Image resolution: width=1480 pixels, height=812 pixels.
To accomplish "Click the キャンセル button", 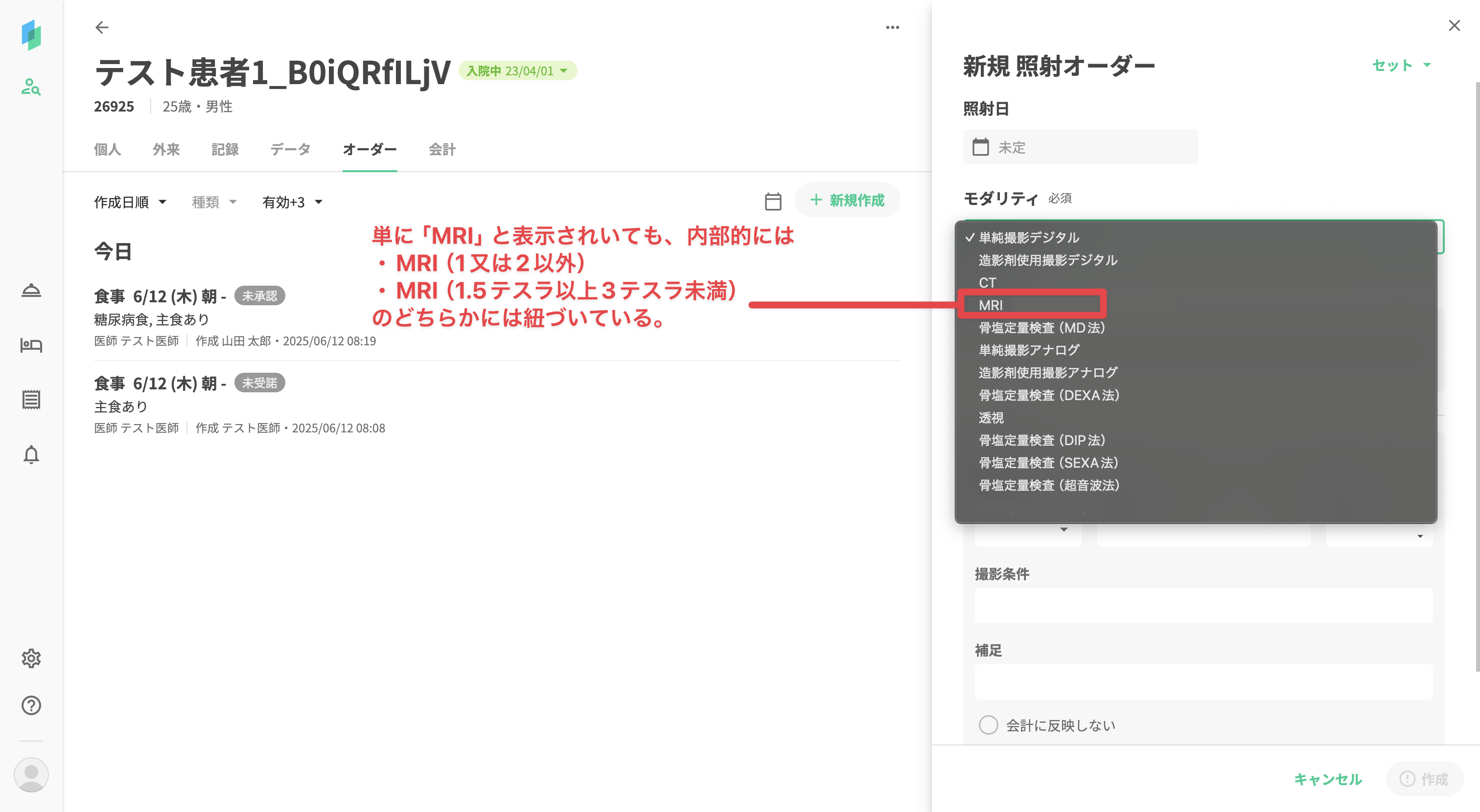I will (1328, 779).
